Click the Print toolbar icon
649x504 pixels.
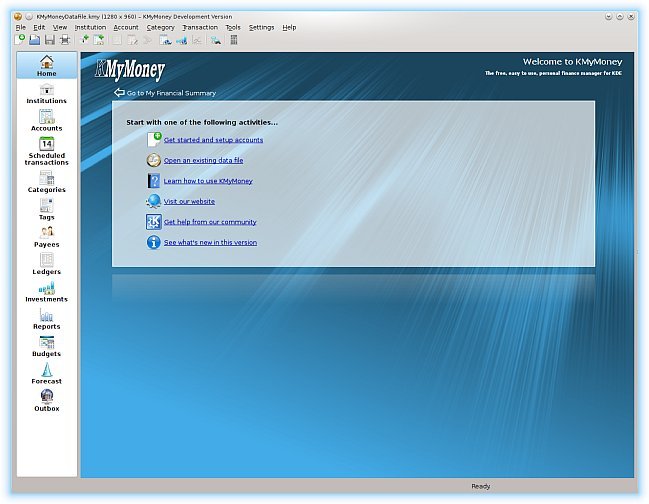[x=65, y=40]
